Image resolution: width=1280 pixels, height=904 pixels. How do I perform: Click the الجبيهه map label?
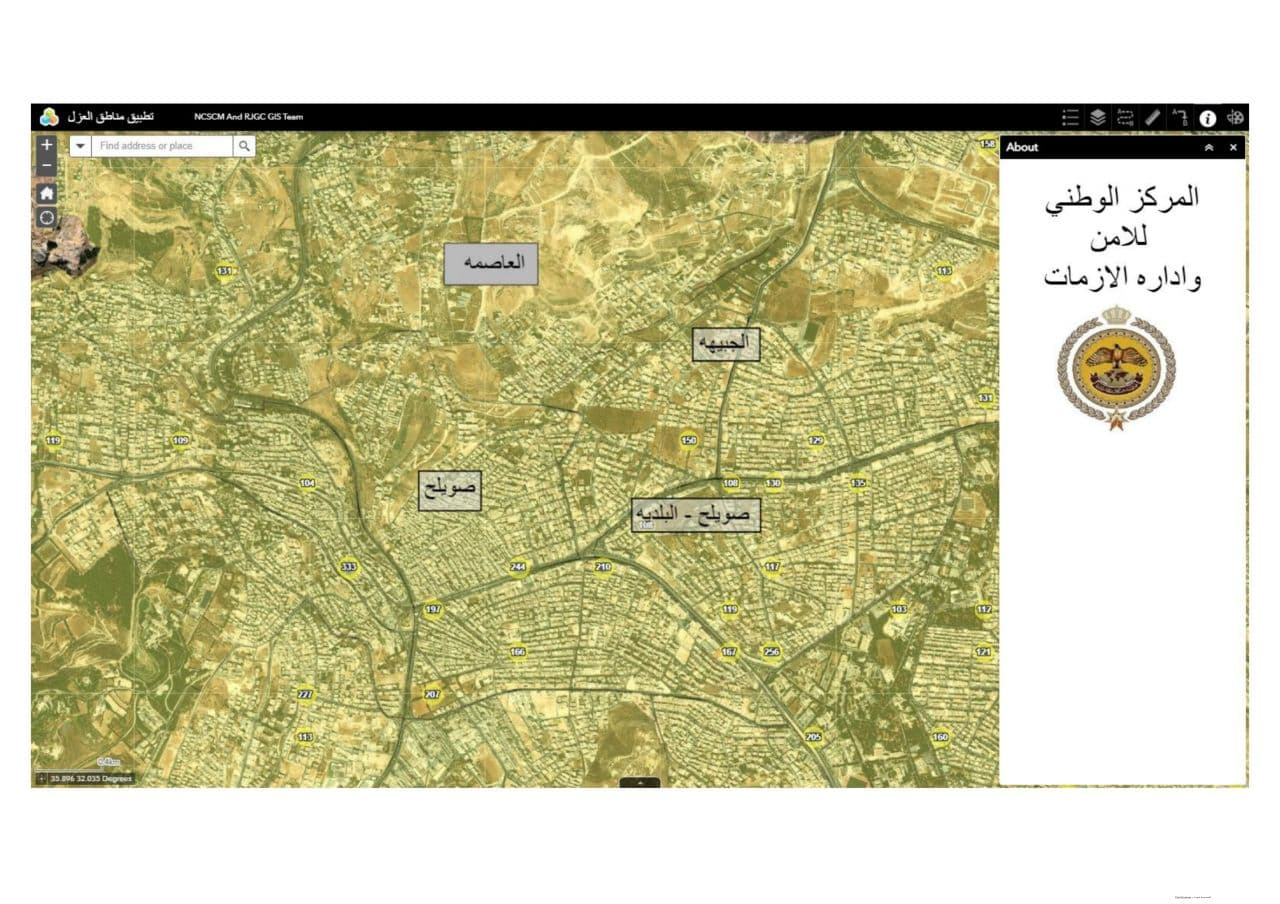point(726,344)
